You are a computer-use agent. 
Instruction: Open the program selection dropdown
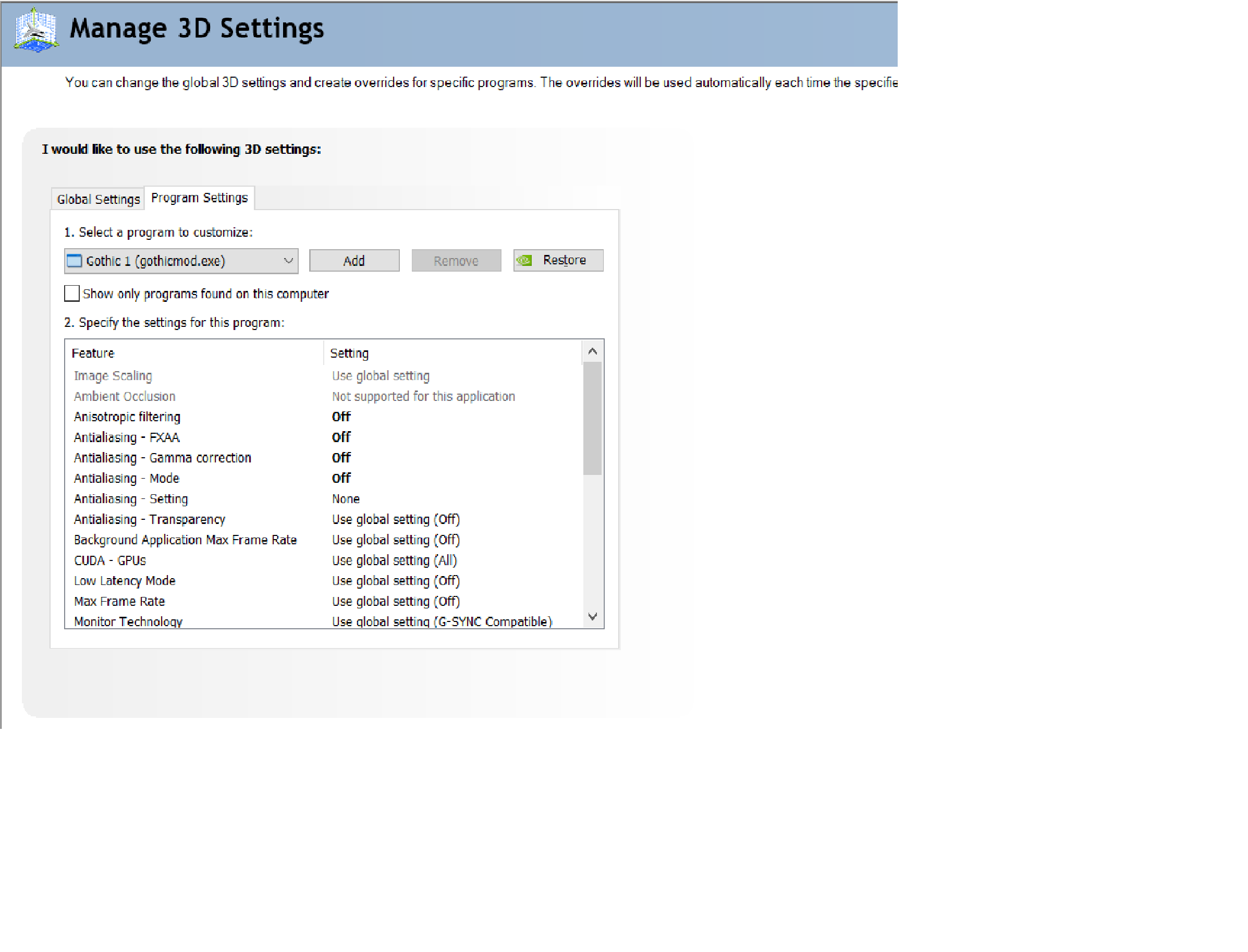[x=288, y=261]
